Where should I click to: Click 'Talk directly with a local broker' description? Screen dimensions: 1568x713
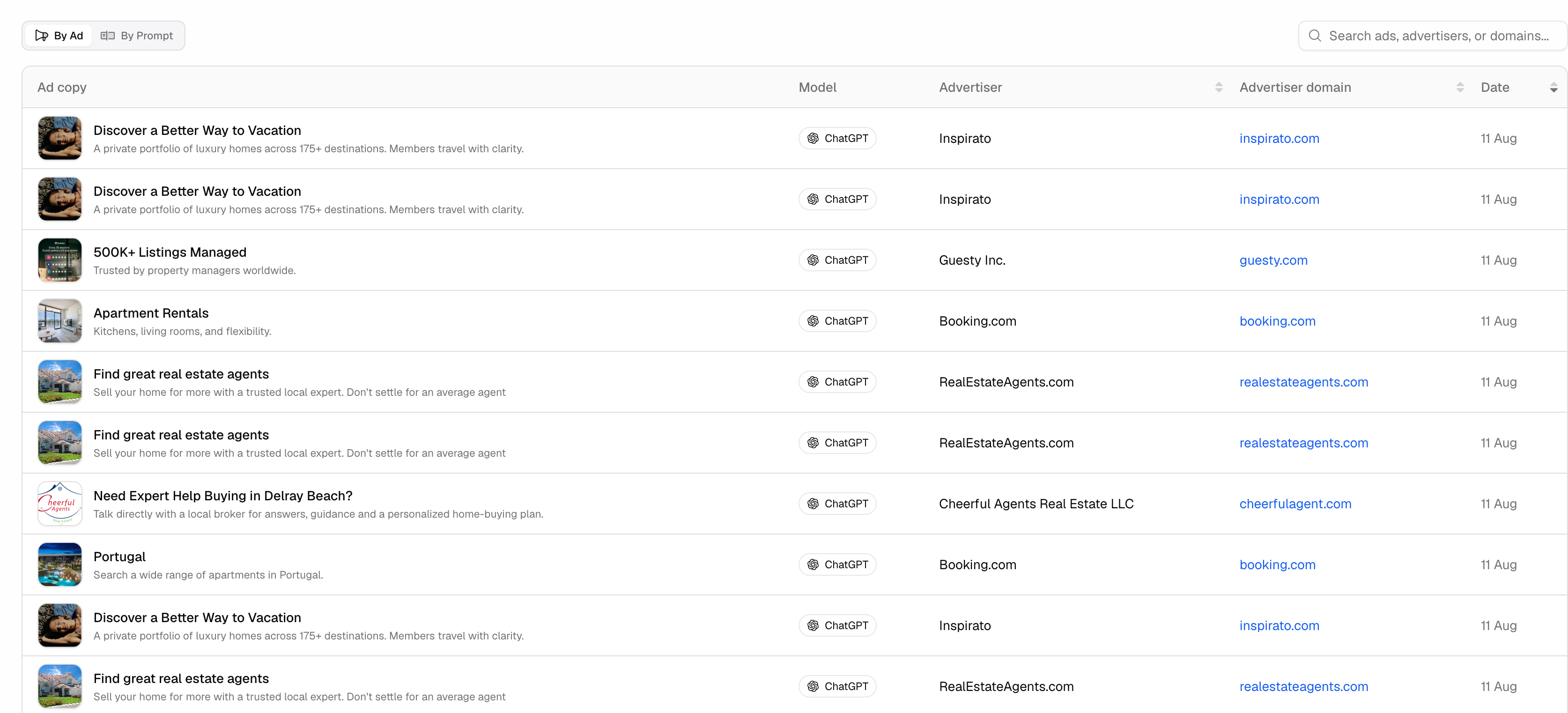pos(318,514)
